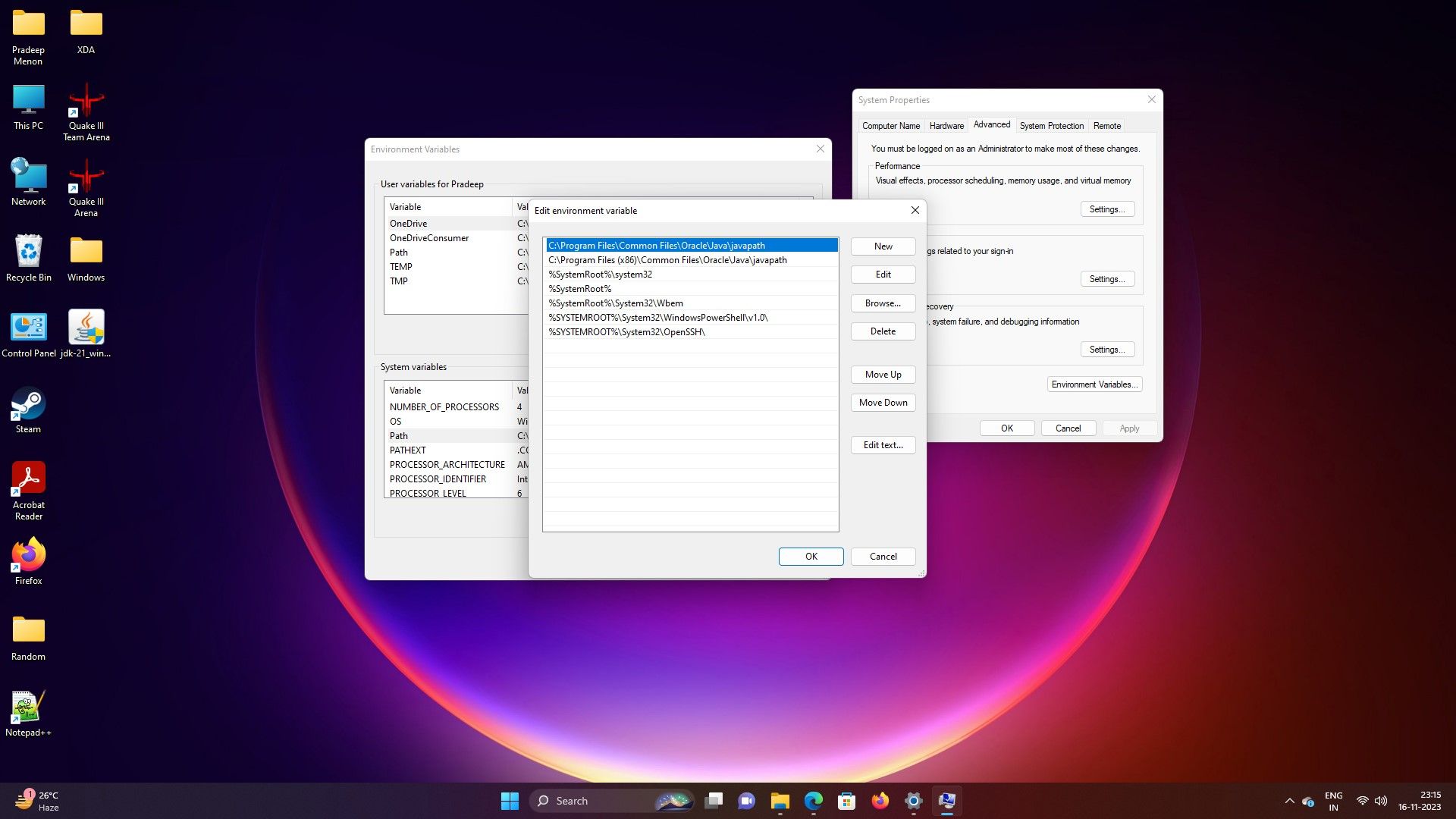
Task: Show hidden system tray icons chevron
Action: (x=1289, y=801)
